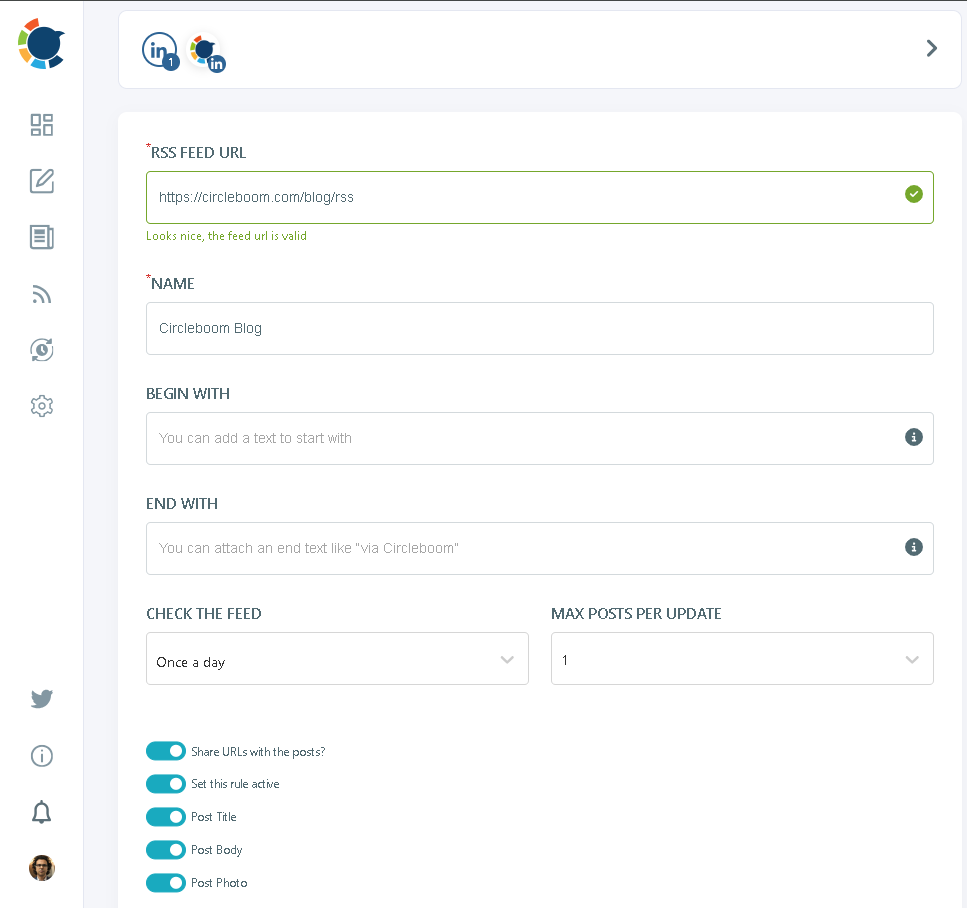Click the Twitter icon in the sidebar
Viewport: 967px width, 908px height.
[x=41, y=698]
